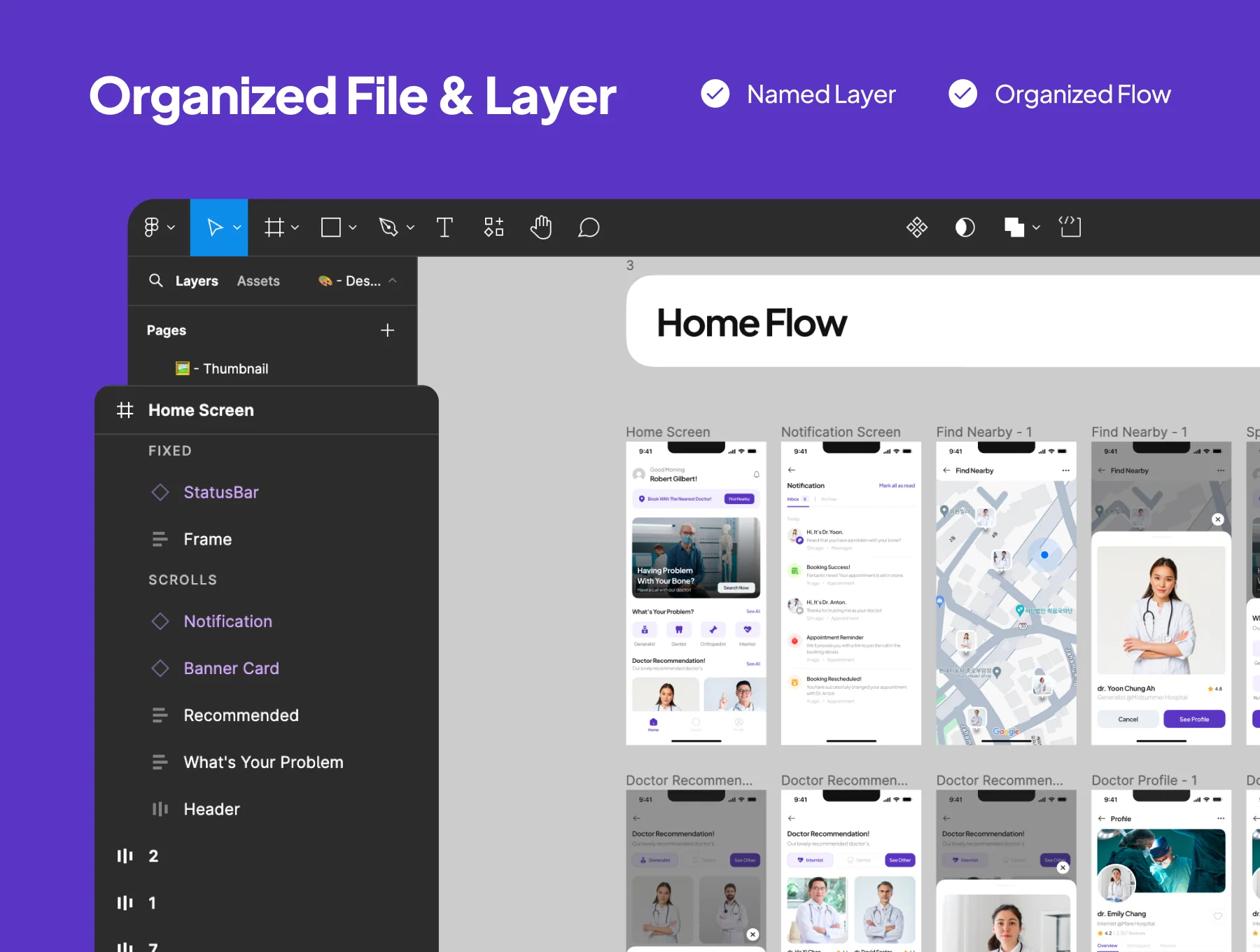Image resolution: width=1260 pixels, height=952 pixels.
Task: Select the Frame tool
Action: pyautogui.click(x=274, y=227)
